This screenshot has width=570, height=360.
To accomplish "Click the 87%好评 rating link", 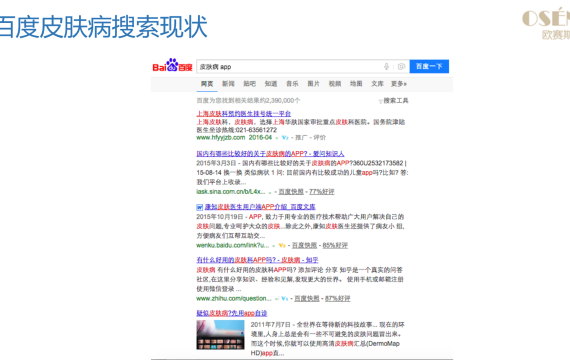I will (338, 299).
